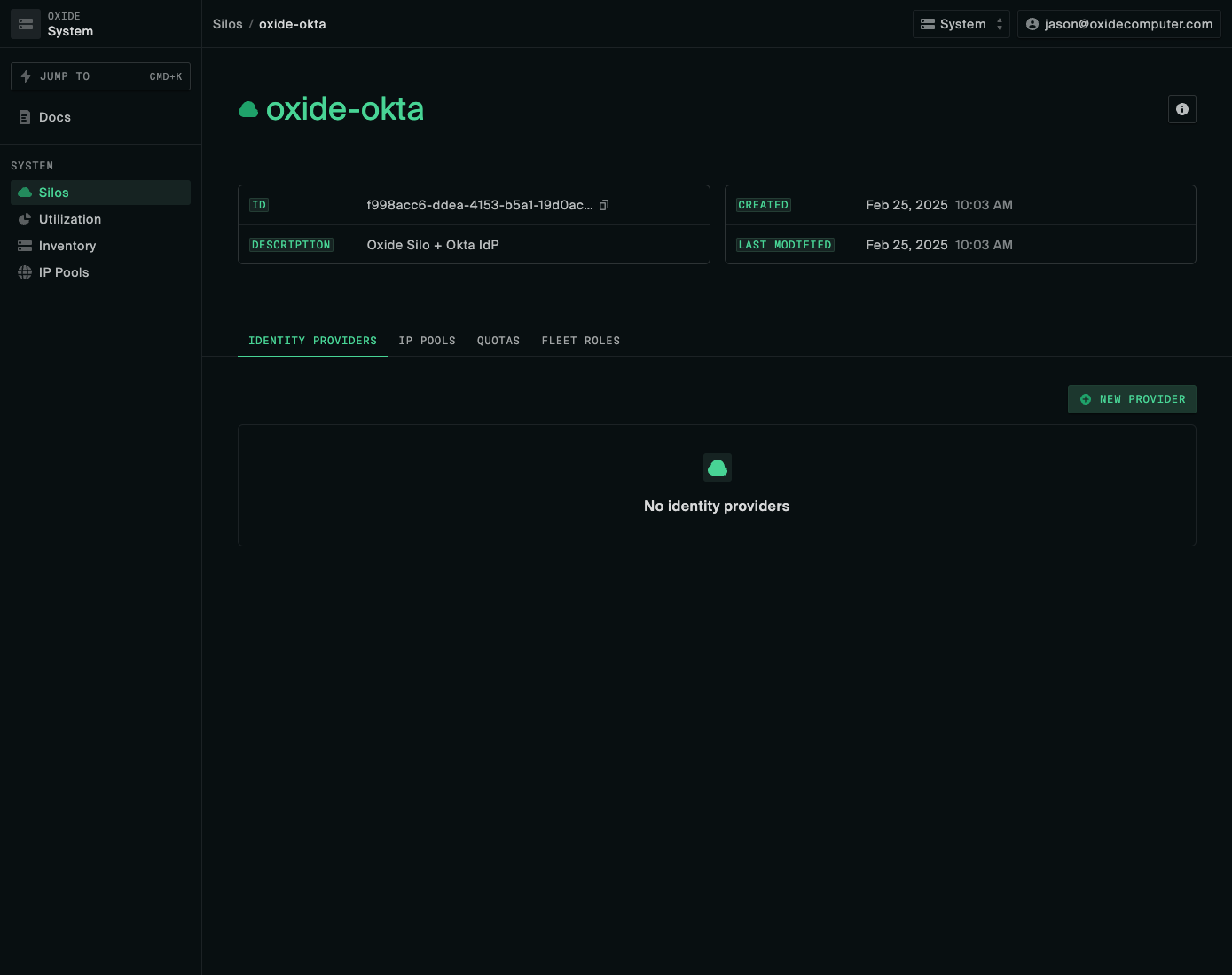Switch to the IP Pools tab

[x=427, y=341]
